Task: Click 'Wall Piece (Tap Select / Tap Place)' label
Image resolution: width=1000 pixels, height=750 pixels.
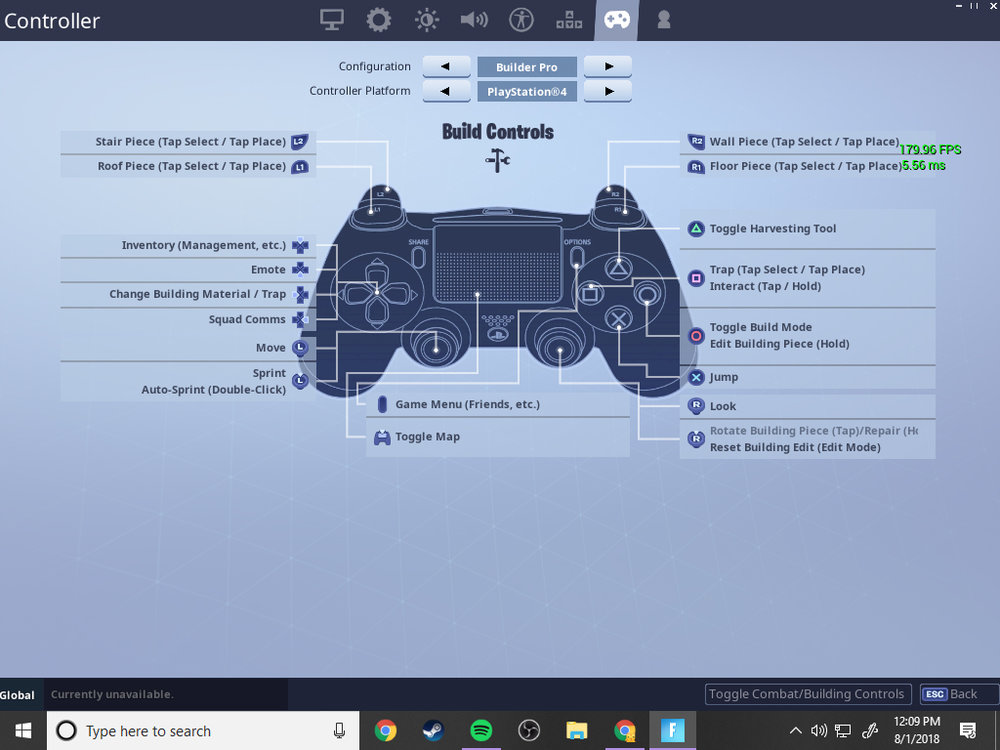Action: click(805, 142)
